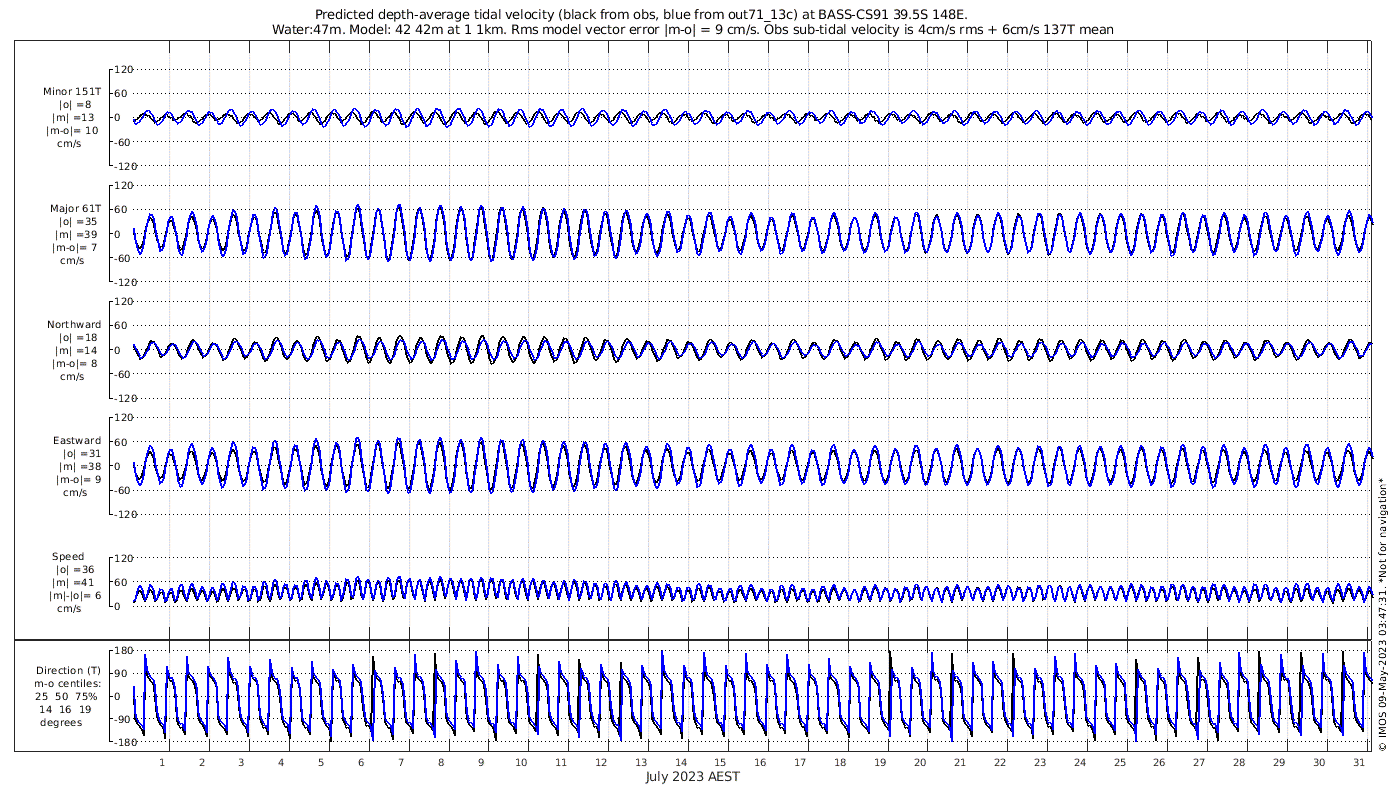1400x800 pixels.
Task: Click the "Northward" panel label
Action: 74,325
